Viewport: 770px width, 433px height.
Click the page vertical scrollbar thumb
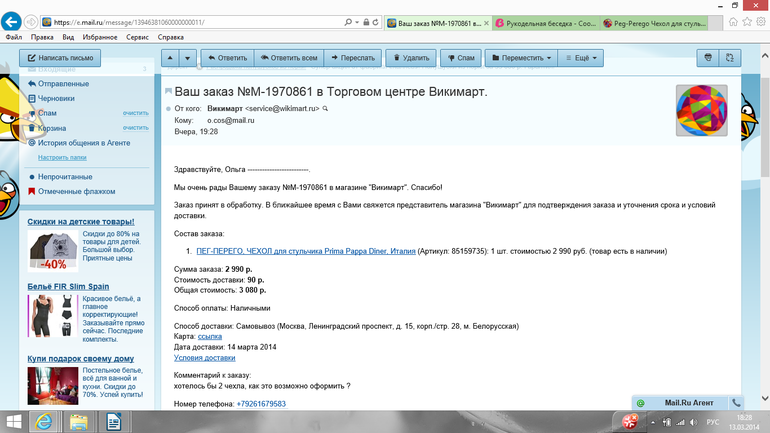click(x=765, y=127)
